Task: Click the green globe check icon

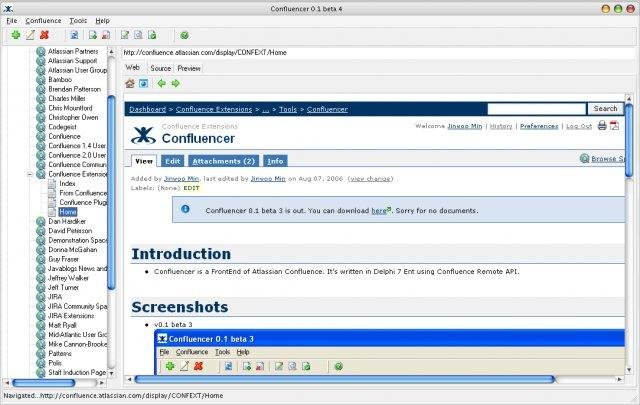Action: pos(184,35)
